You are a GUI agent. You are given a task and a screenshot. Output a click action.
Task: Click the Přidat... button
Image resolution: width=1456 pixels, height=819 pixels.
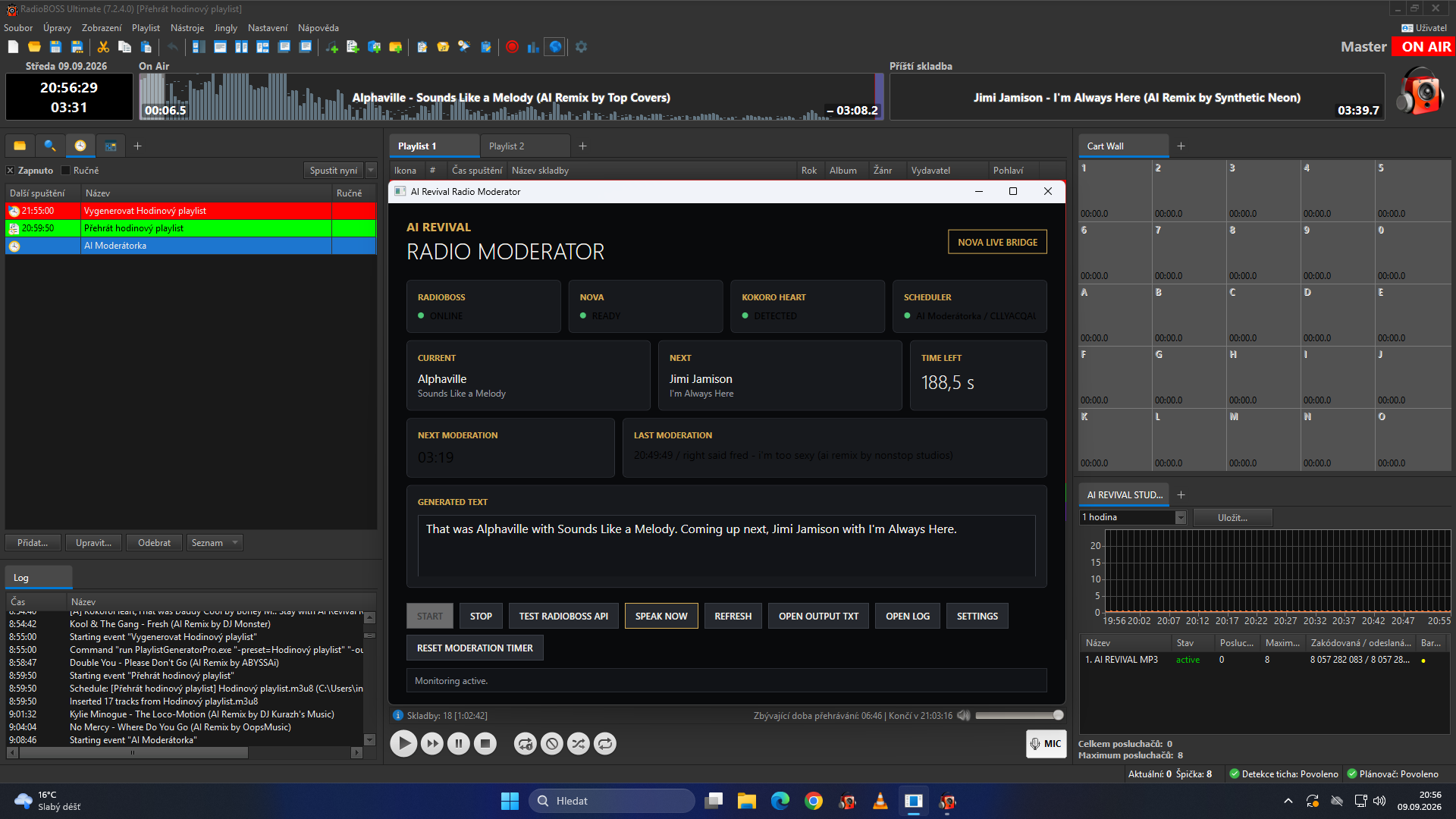pyautogui.click(x=33, y=543)
